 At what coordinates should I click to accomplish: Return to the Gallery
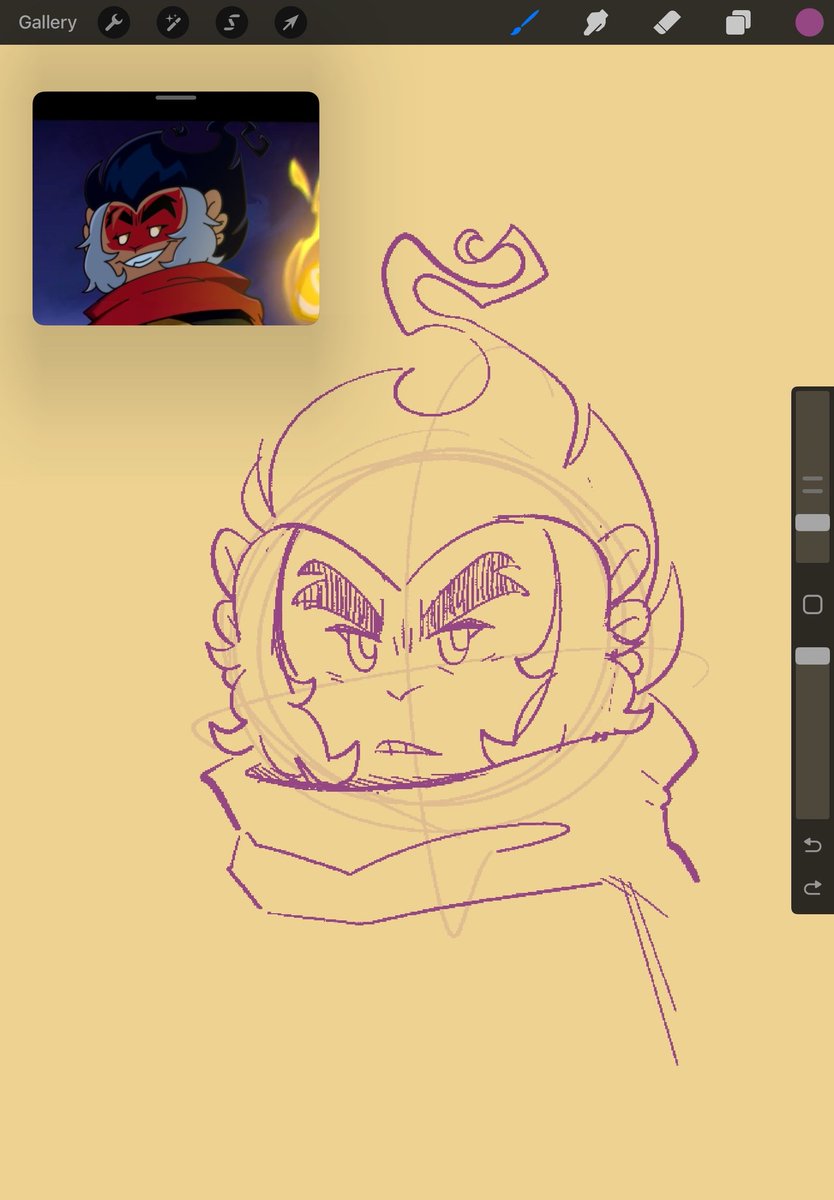pos(46,22)
